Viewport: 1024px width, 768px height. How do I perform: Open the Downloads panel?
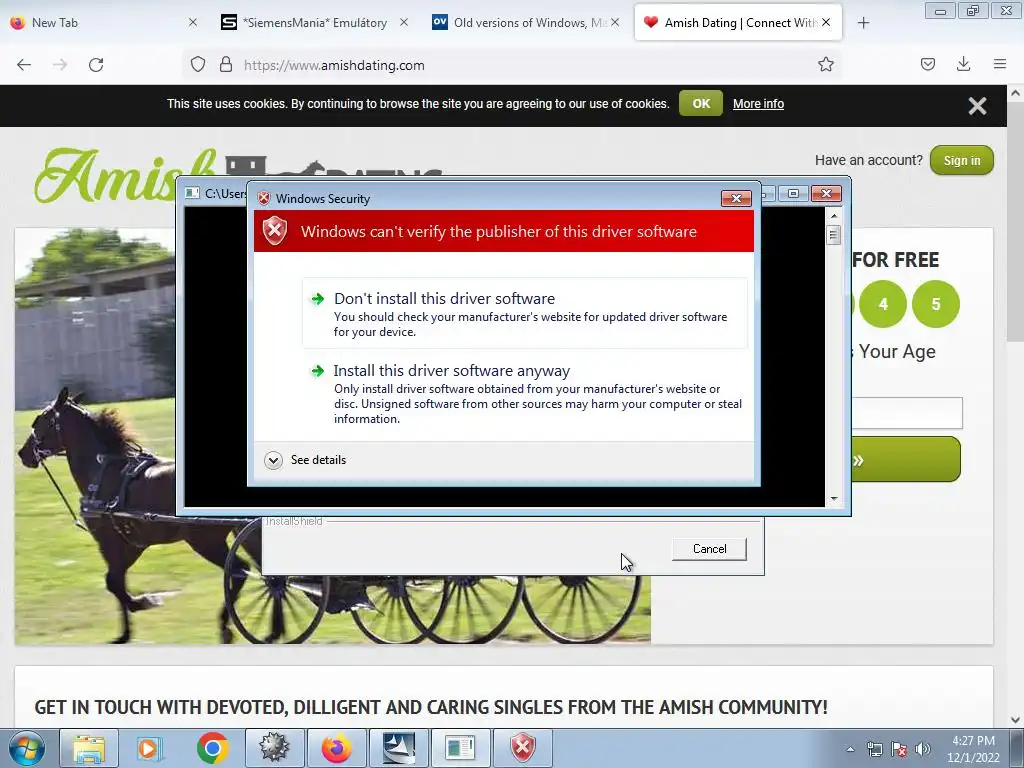[963, 64]
